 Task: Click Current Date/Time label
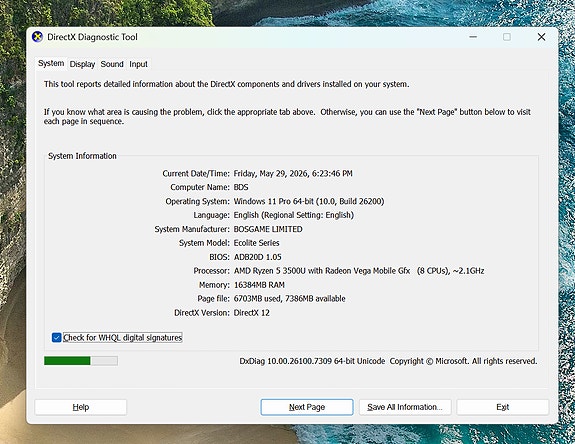196,173
